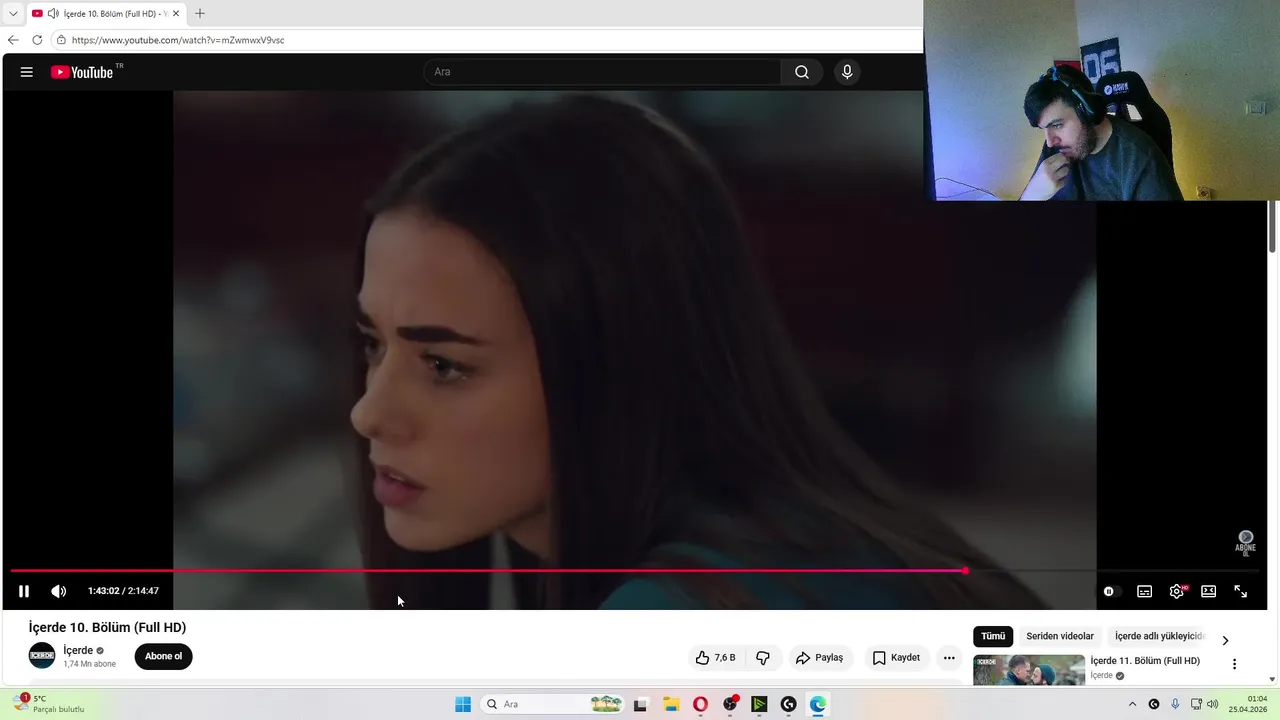Click the page vertical scrollbar

click(x=1273, y=227)
